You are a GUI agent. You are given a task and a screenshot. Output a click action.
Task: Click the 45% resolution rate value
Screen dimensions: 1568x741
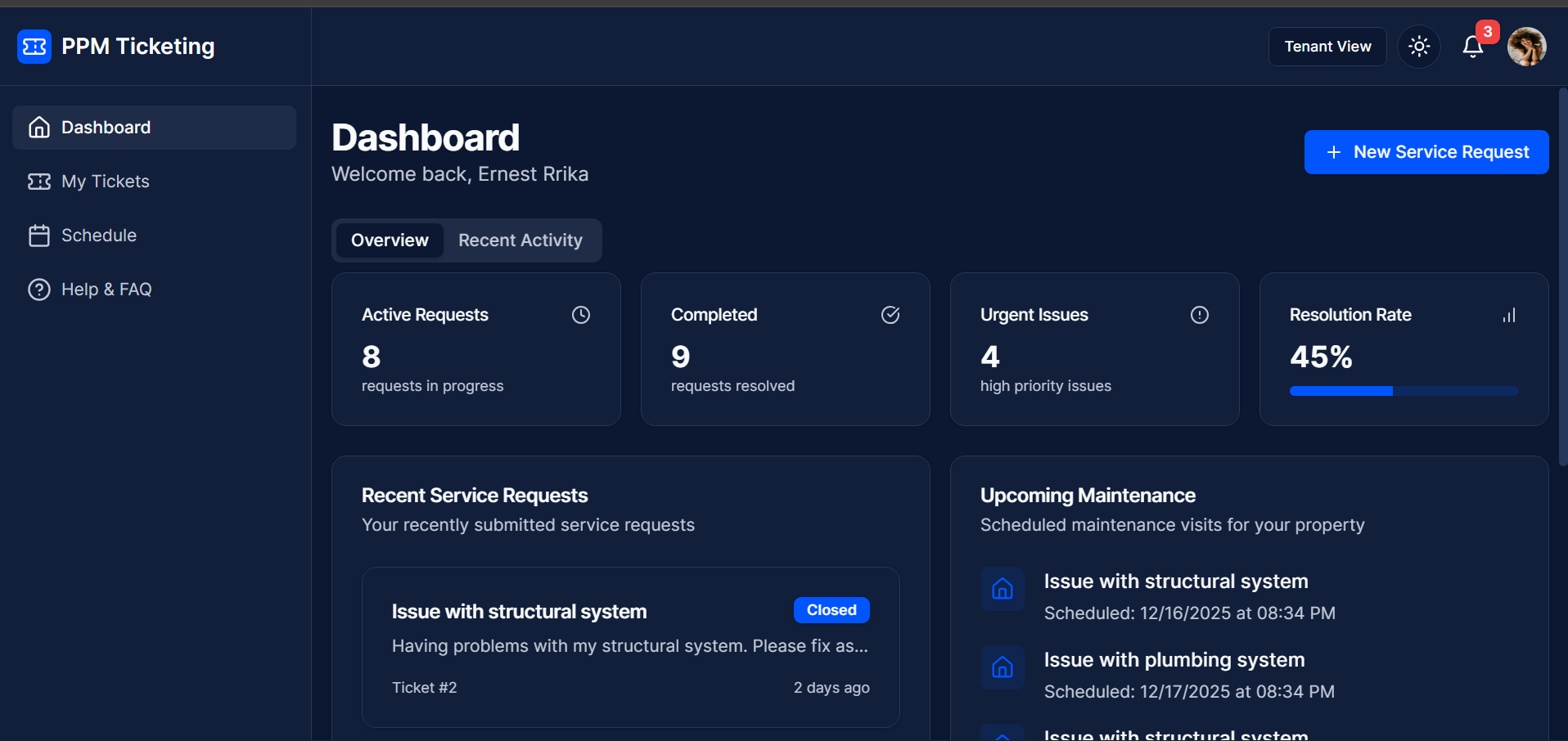coord(1321,357)
